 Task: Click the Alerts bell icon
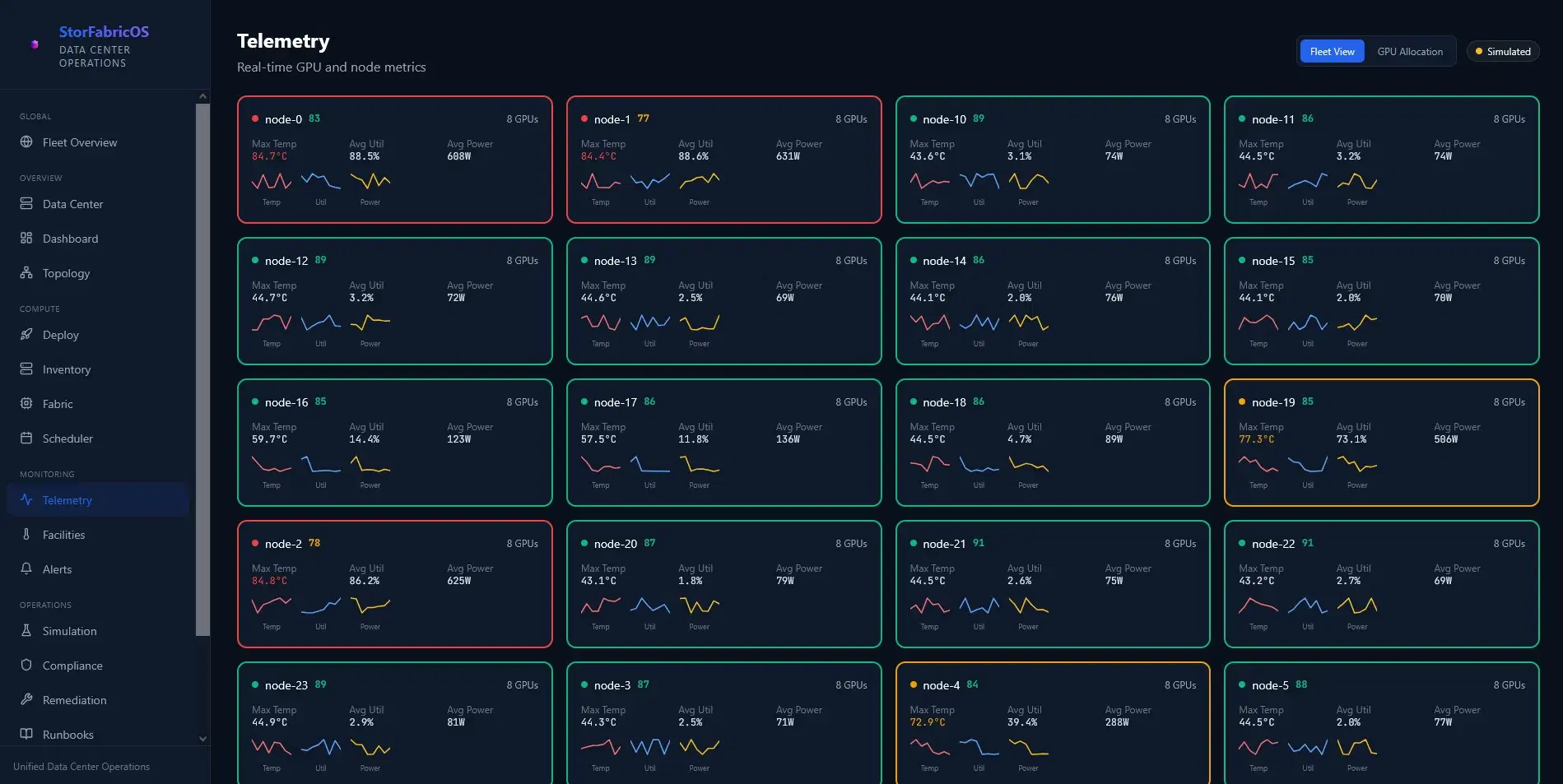pyautogui.click(x=26, y=568)
